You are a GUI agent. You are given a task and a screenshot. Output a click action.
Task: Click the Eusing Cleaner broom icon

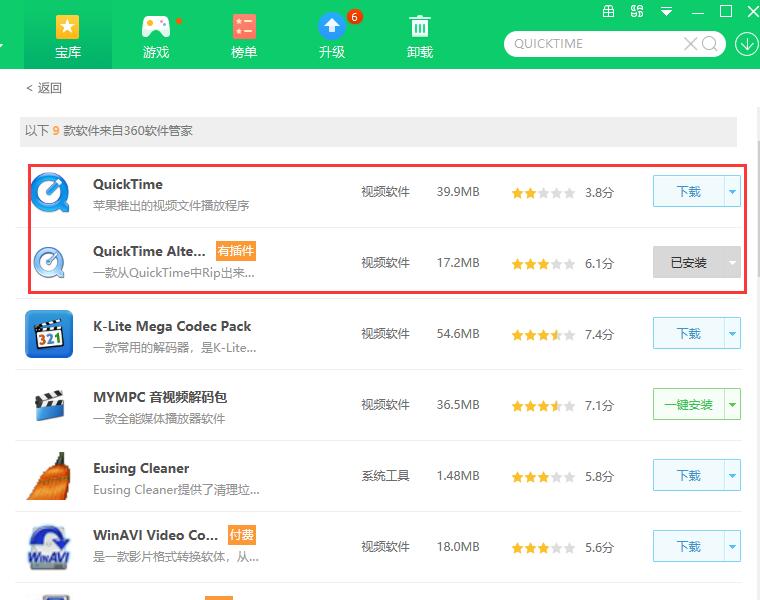(49, 476)
